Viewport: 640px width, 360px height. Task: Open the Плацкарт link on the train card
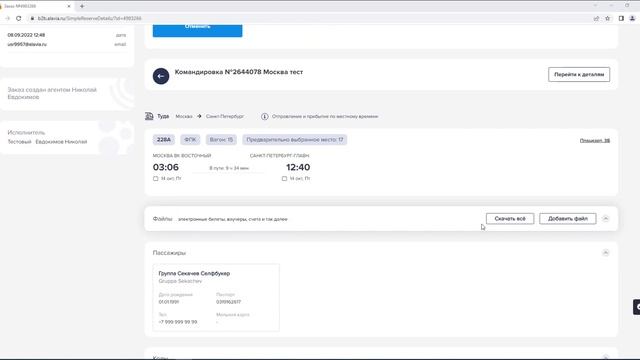[595, 140]
